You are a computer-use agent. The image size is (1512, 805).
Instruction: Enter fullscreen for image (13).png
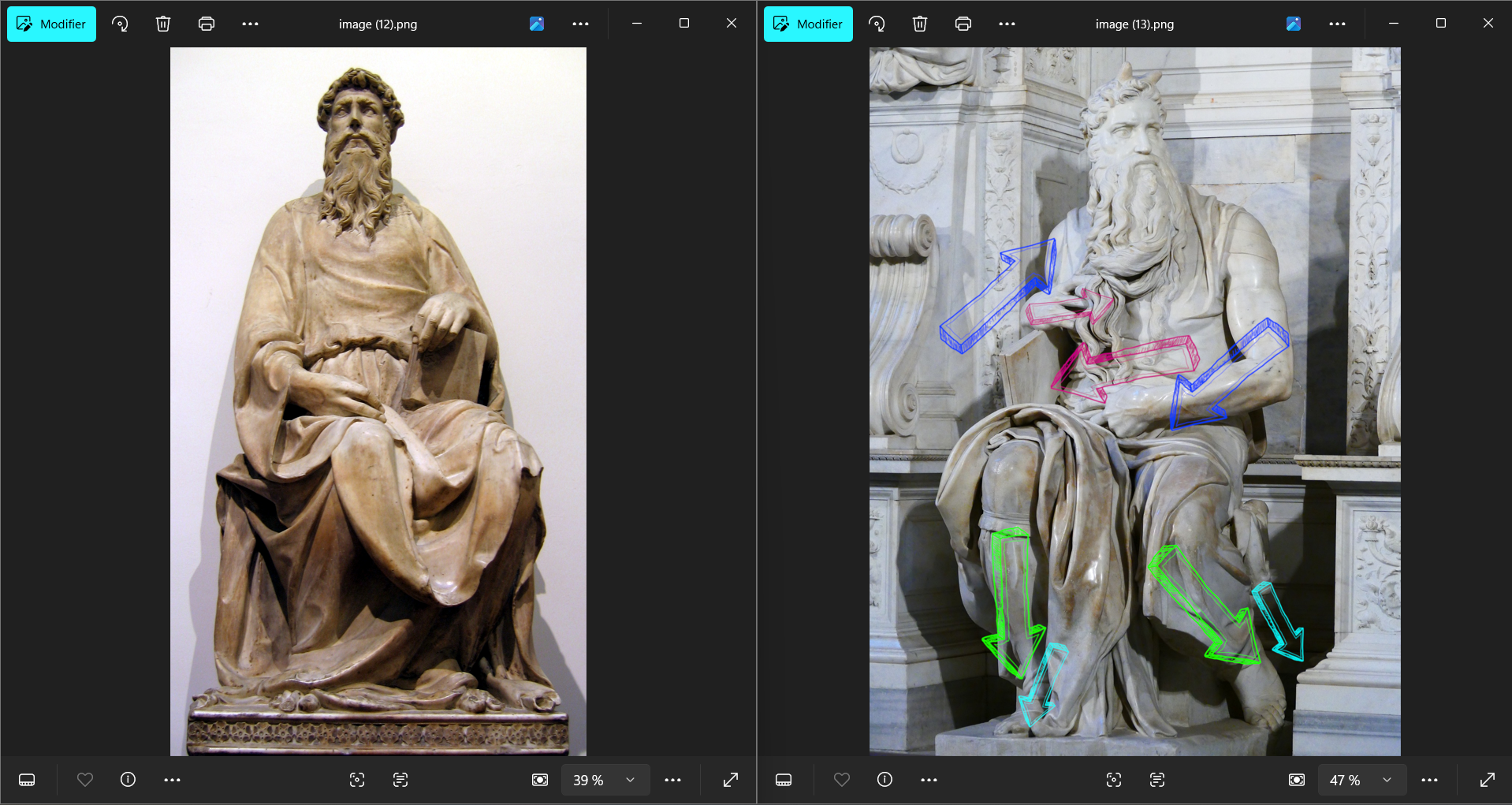1488,780
